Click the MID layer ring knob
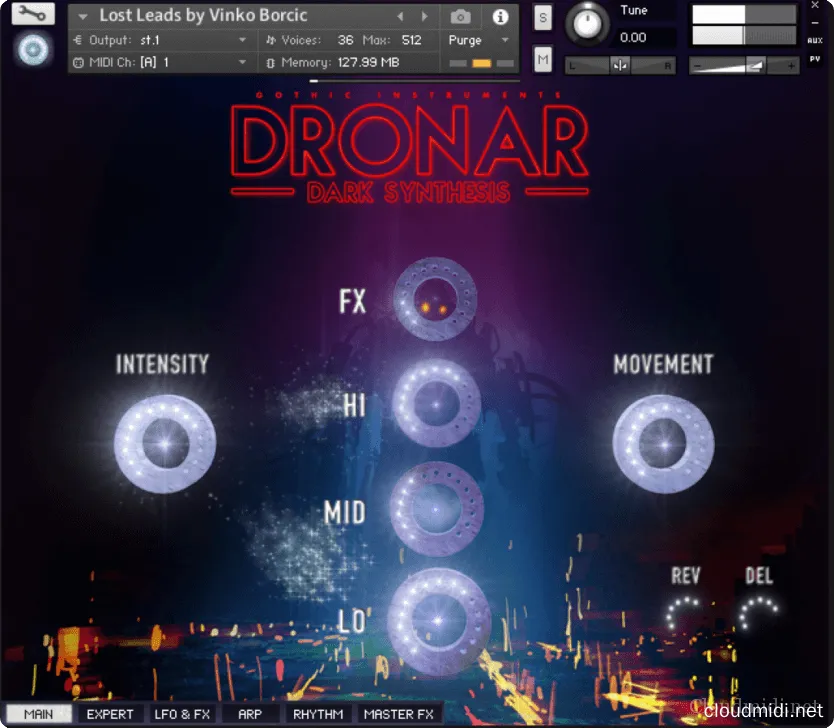834x728 pixels. pos(436,509)
